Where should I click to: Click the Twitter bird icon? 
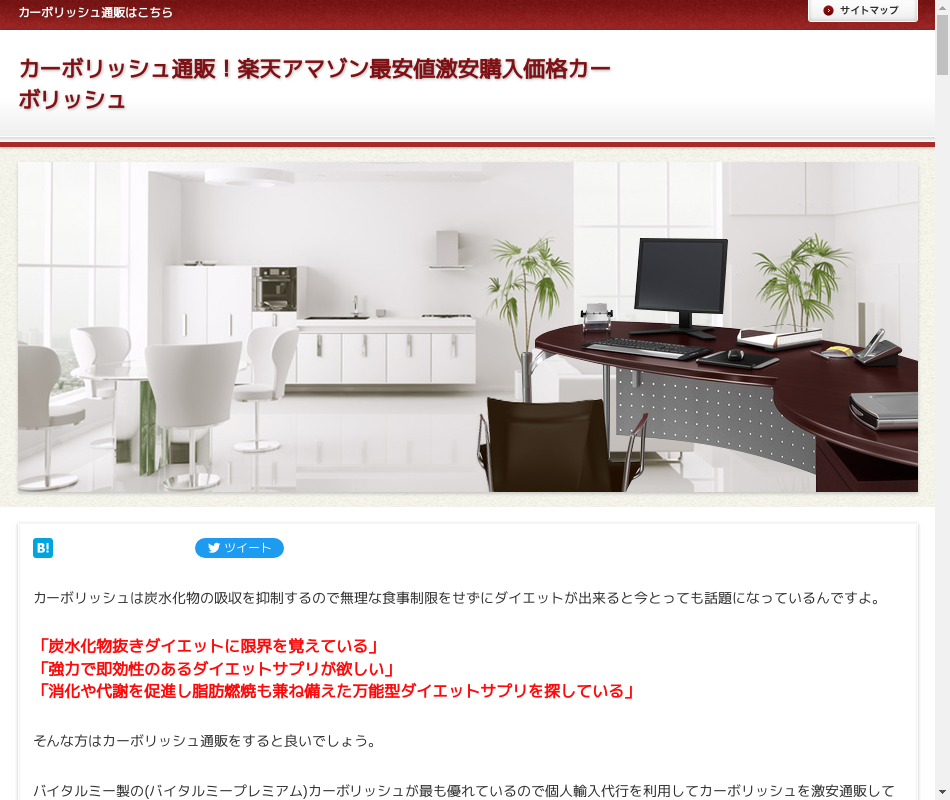213,548
